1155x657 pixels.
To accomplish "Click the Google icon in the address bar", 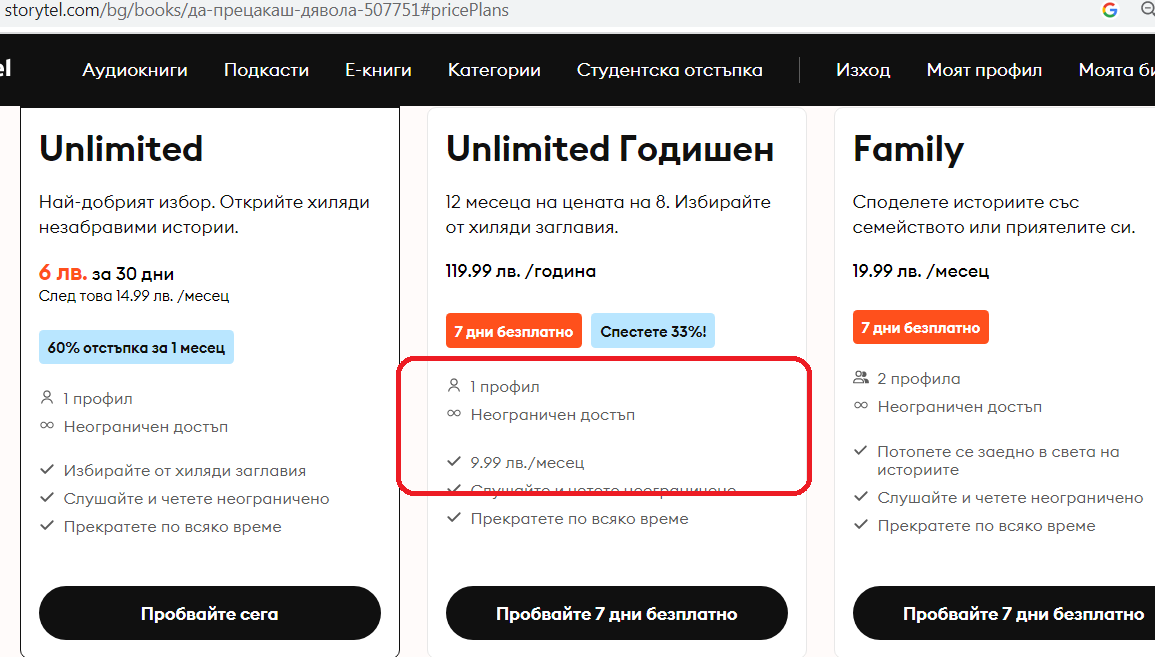I will [1109, 11].
